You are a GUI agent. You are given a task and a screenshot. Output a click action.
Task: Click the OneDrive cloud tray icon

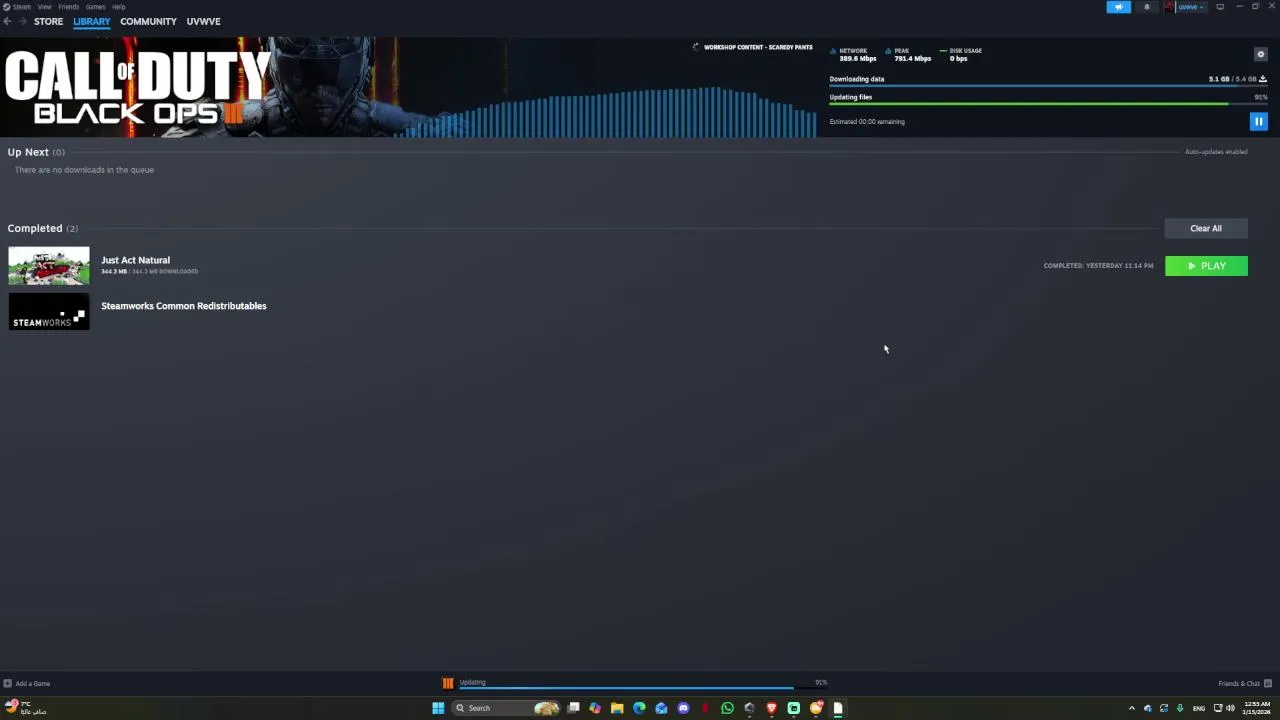[x=1148, y=708]
